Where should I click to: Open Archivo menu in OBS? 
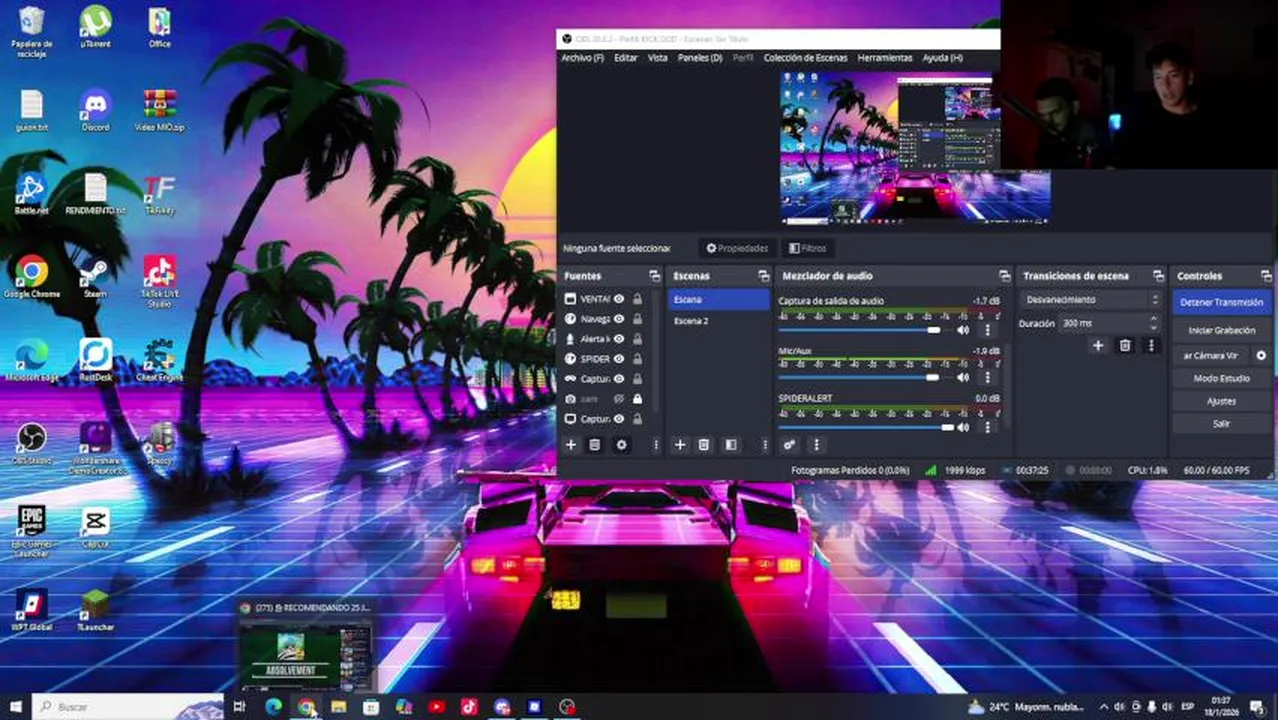coord(582,58)
